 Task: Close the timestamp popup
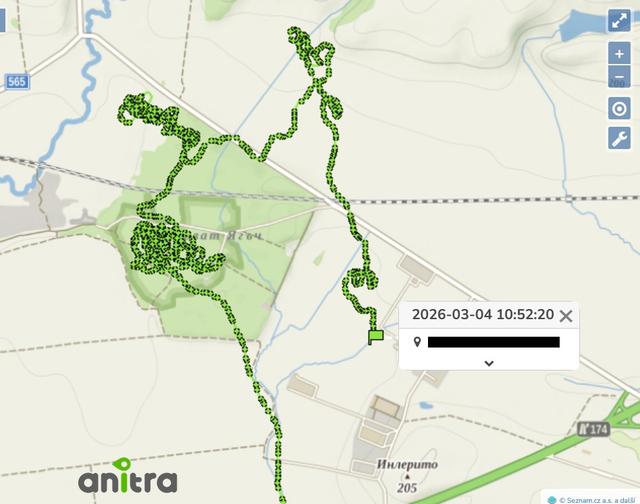point(566,316)
